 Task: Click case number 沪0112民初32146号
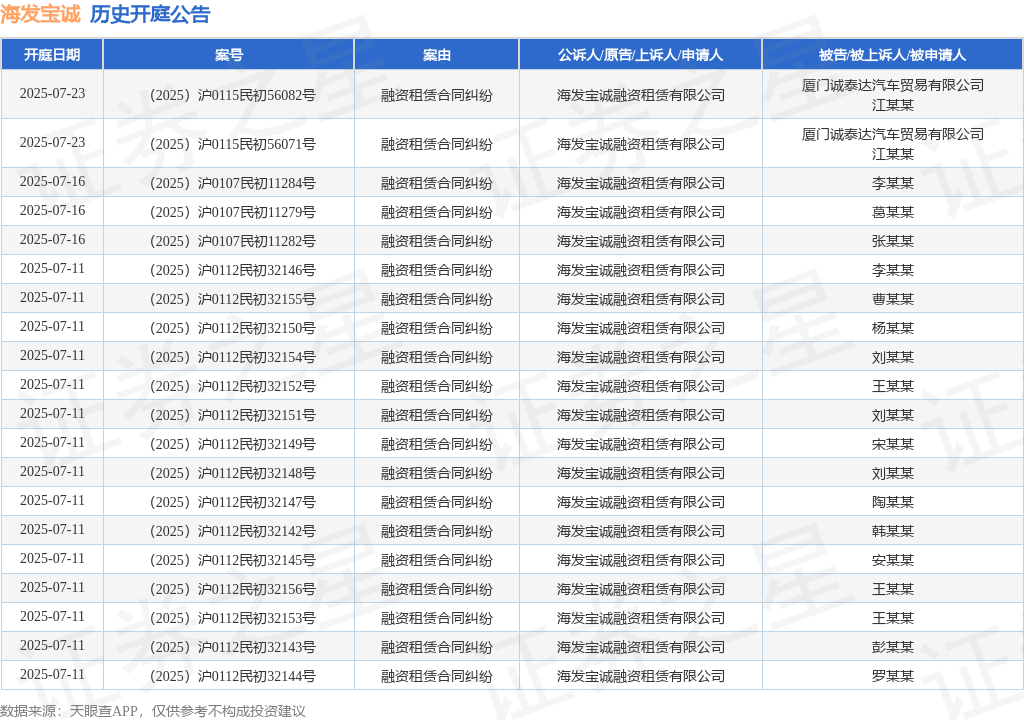tap(232, 270)
